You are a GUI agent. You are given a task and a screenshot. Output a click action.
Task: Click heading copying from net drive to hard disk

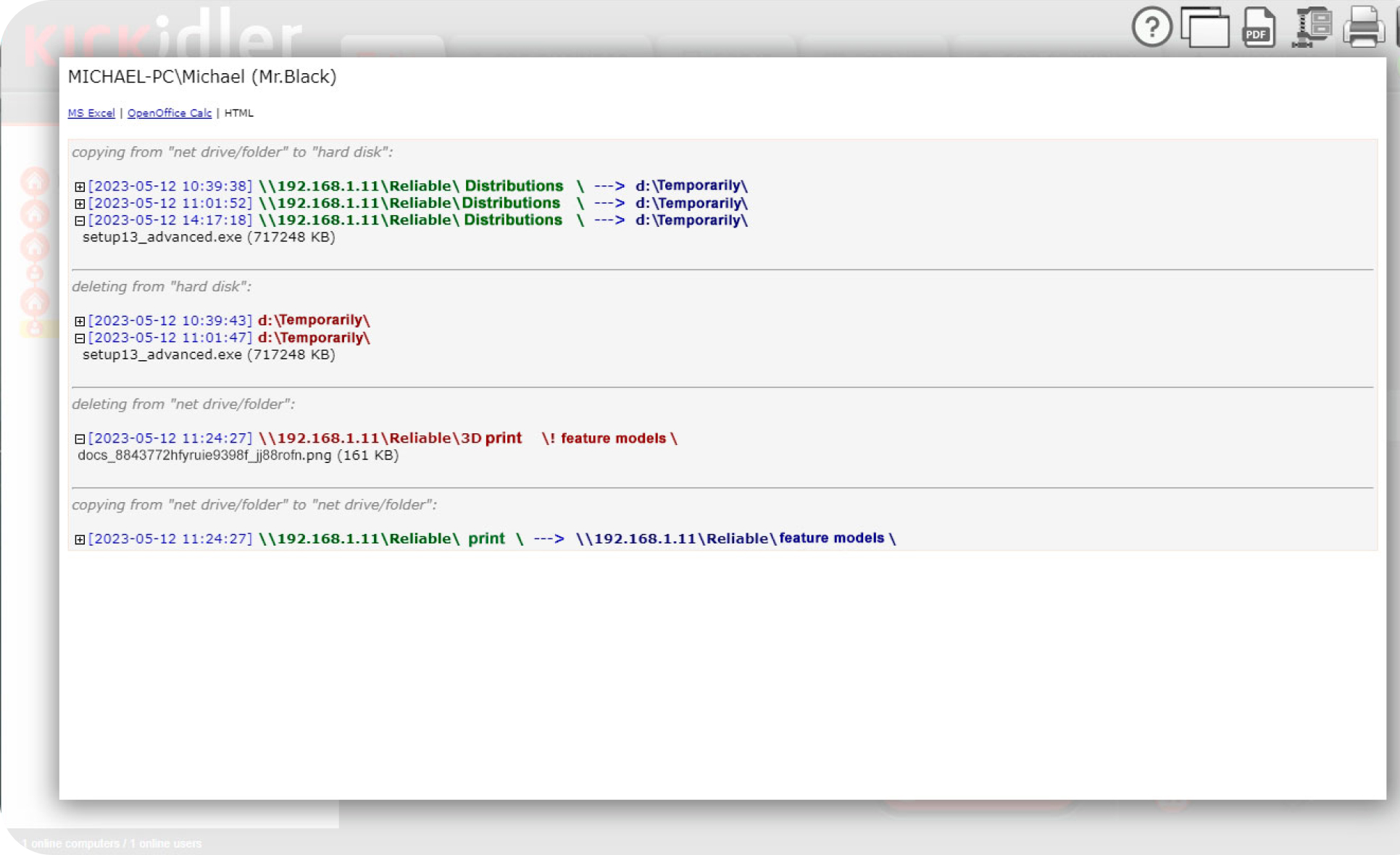(x=232, y=152)
